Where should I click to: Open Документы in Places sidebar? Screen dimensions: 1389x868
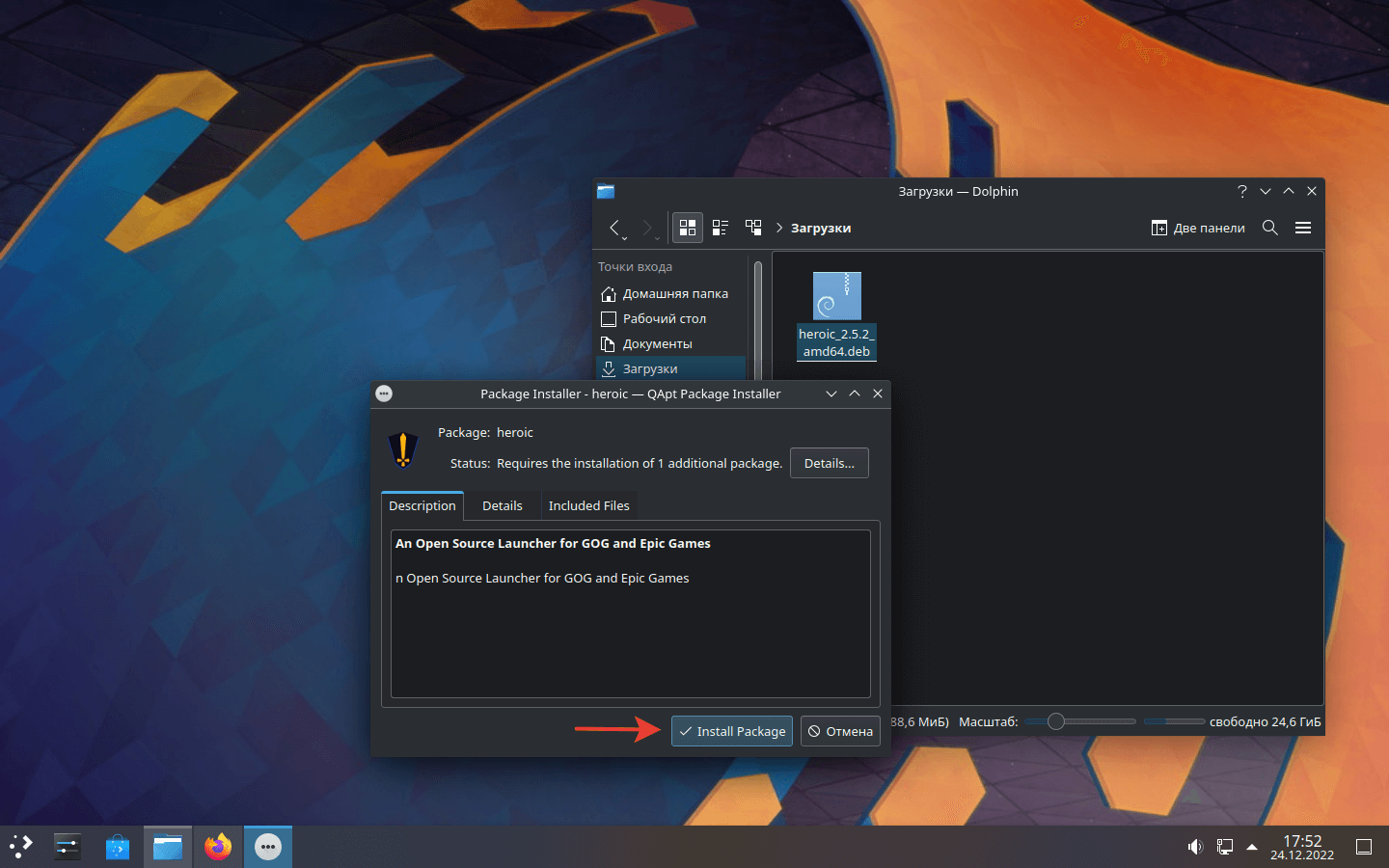point(670,343)
